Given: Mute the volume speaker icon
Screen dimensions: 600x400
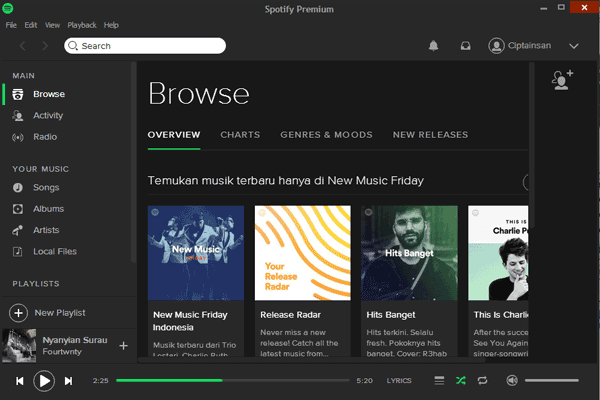Looking at the screenshot, I should pos(512,380).
